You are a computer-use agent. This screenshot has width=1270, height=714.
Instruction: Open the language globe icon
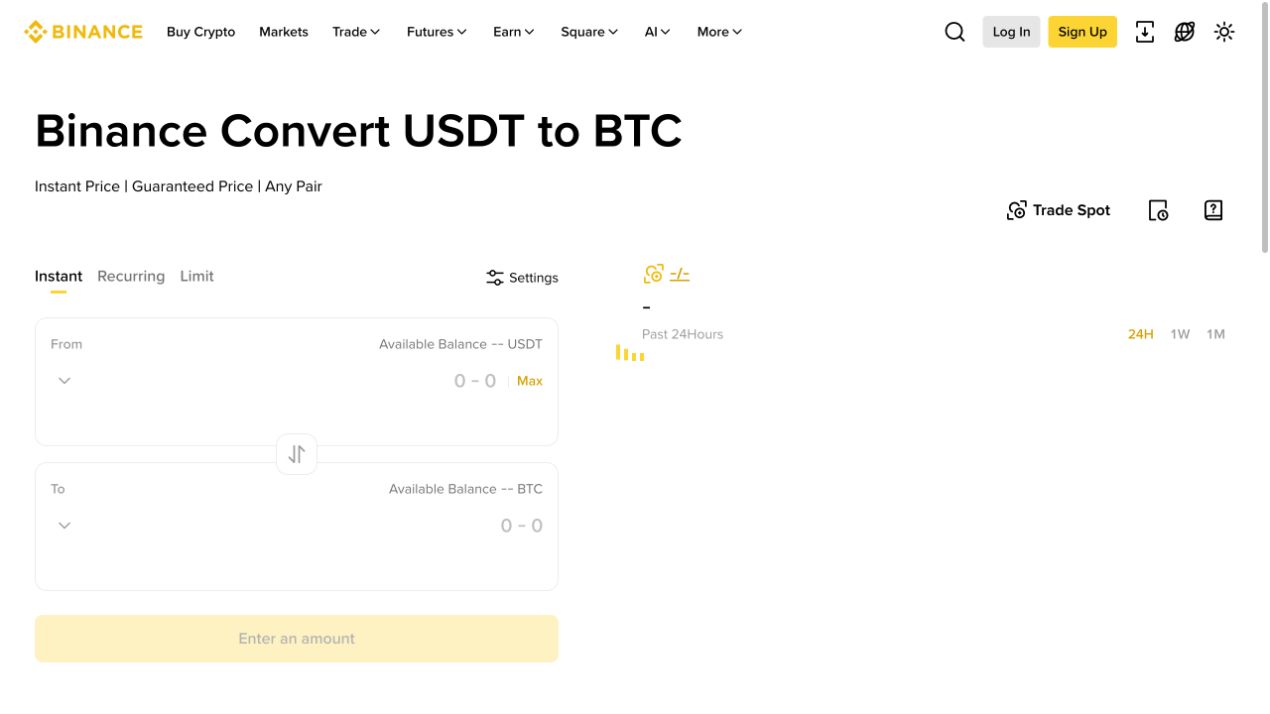click(x=1185, y=32)
